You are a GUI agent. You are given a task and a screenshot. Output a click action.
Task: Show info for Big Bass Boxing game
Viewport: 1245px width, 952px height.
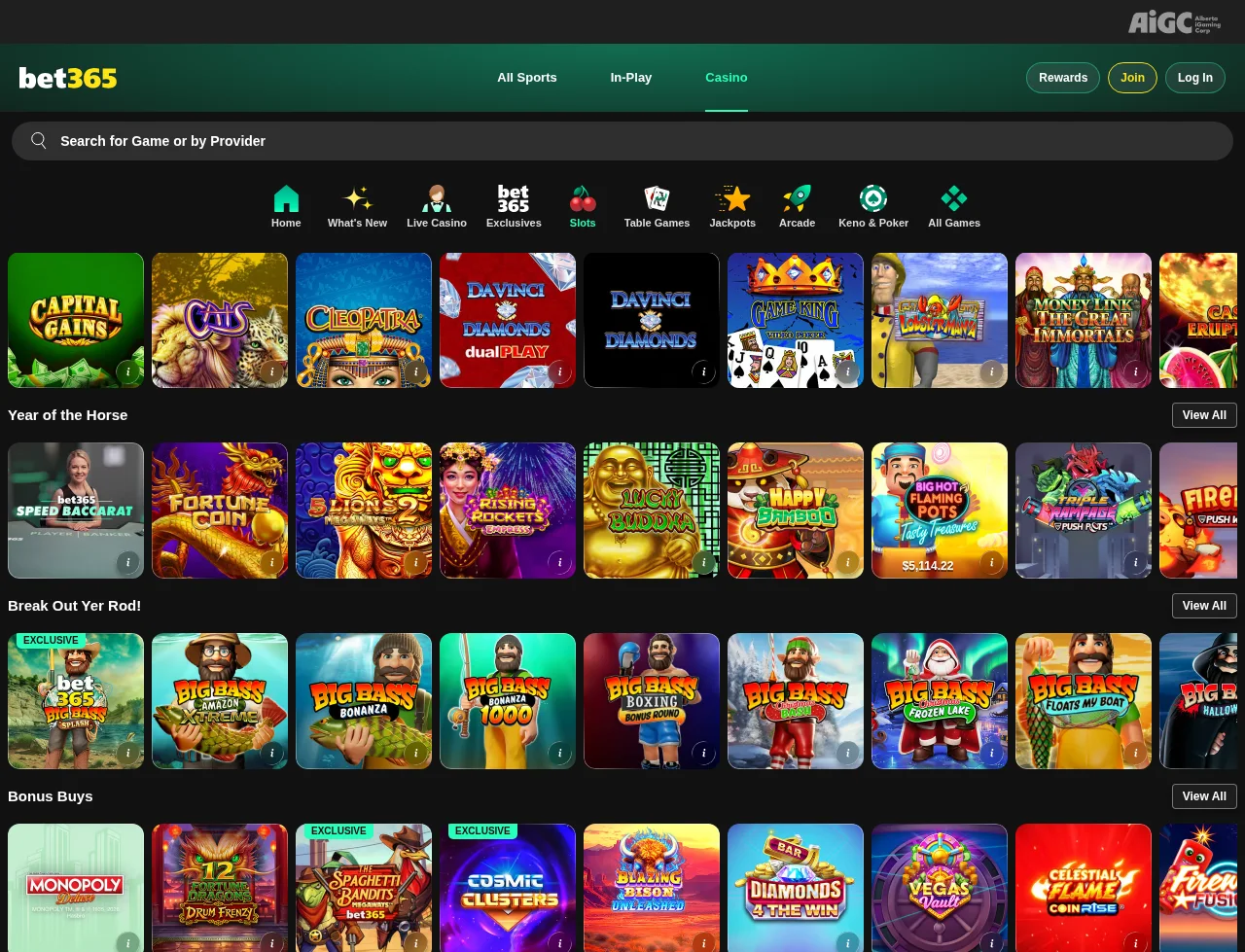click(703, 753)
